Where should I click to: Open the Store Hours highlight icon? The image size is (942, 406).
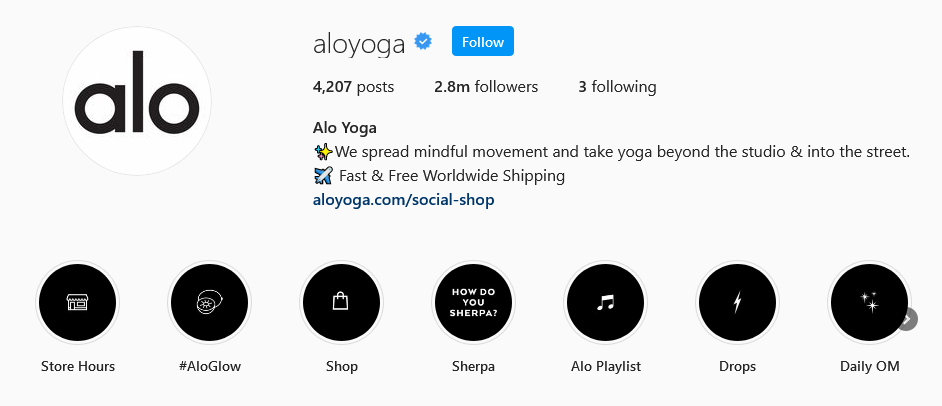point(77,302)
